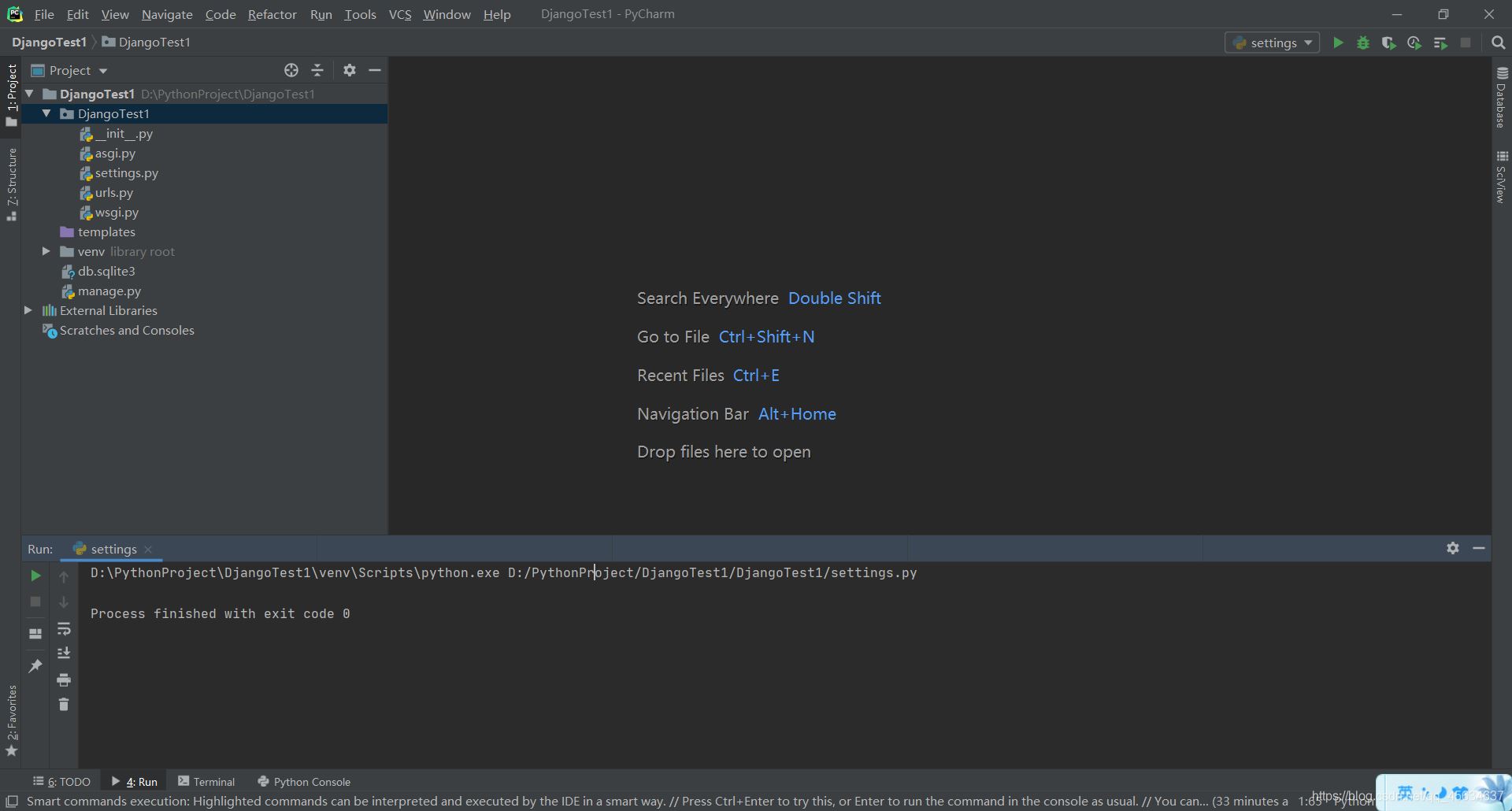Expand External Libraries in project tree
Image resolution: width=1512 pixels, height=811 pixels.
28,310
